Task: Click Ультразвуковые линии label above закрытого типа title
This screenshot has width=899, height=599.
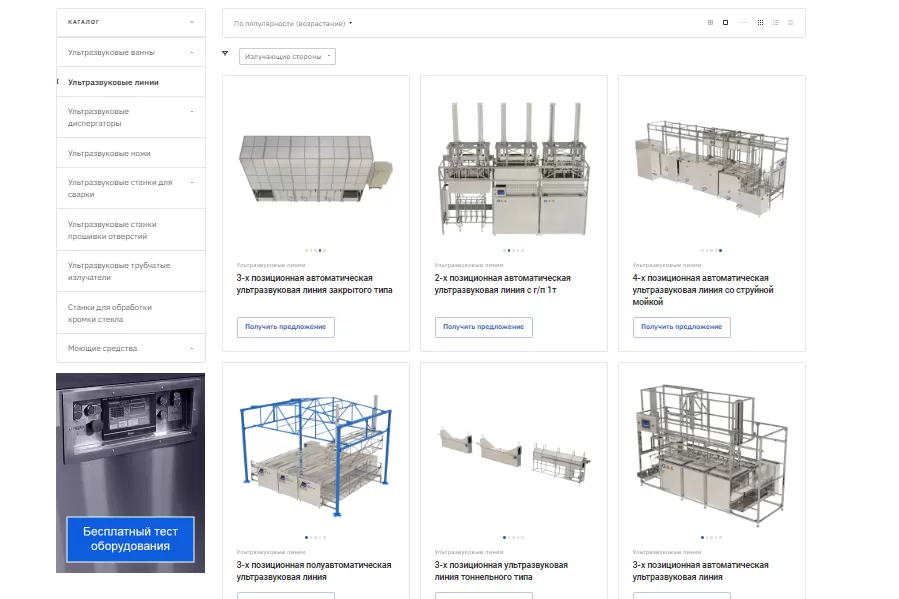Action: coord(271,265)
